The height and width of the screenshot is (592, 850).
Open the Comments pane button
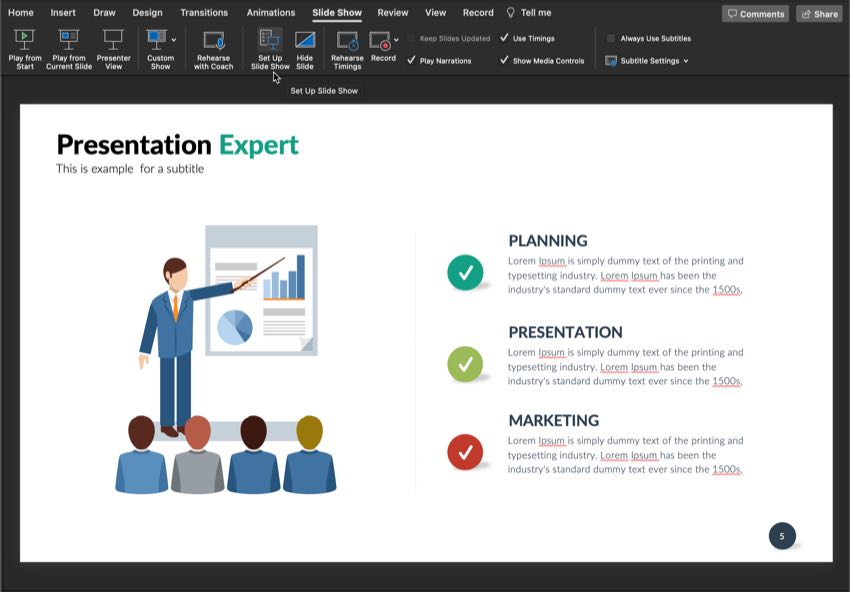[x=755, y=14]
